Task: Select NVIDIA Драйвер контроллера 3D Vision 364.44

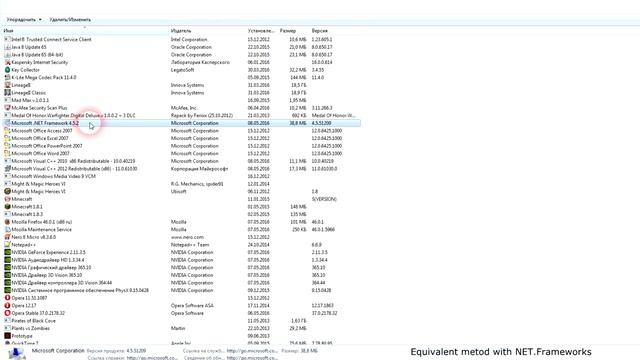Action: coord(181,283)
